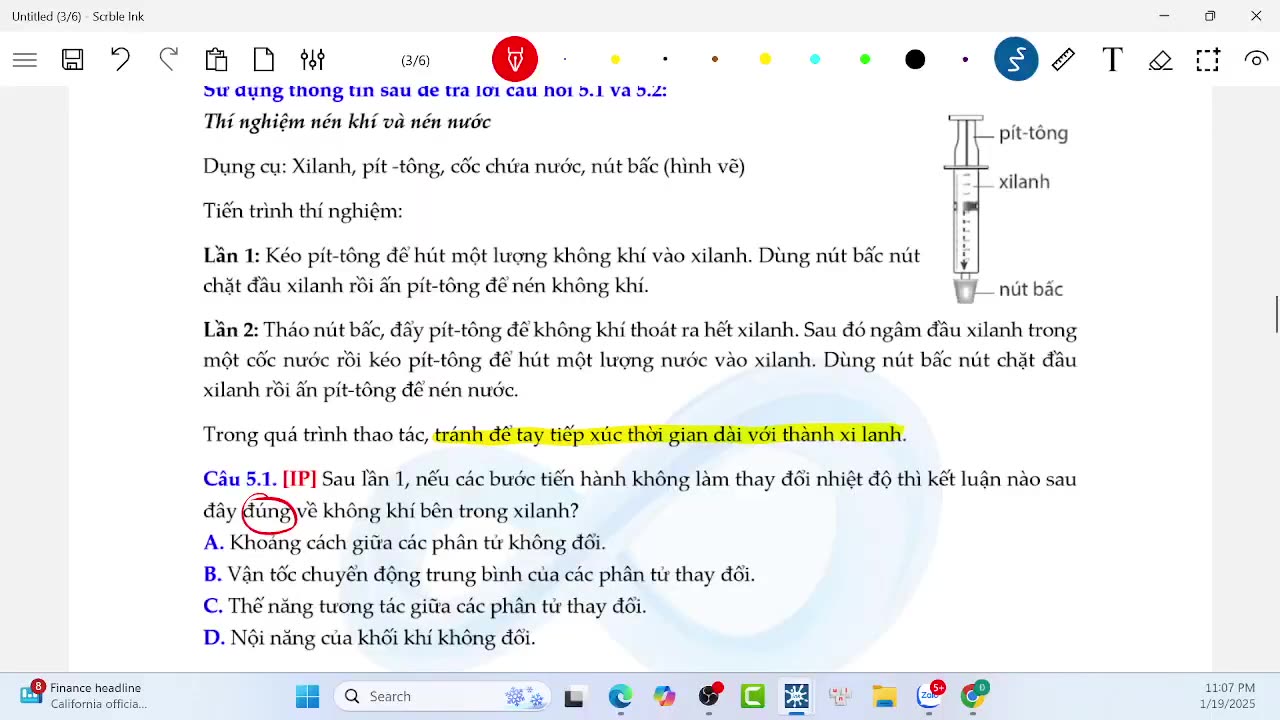This screenshot has width=1280, height=720.
Task: Open File Explorer from the taskbar
Action: pos(884,696)
